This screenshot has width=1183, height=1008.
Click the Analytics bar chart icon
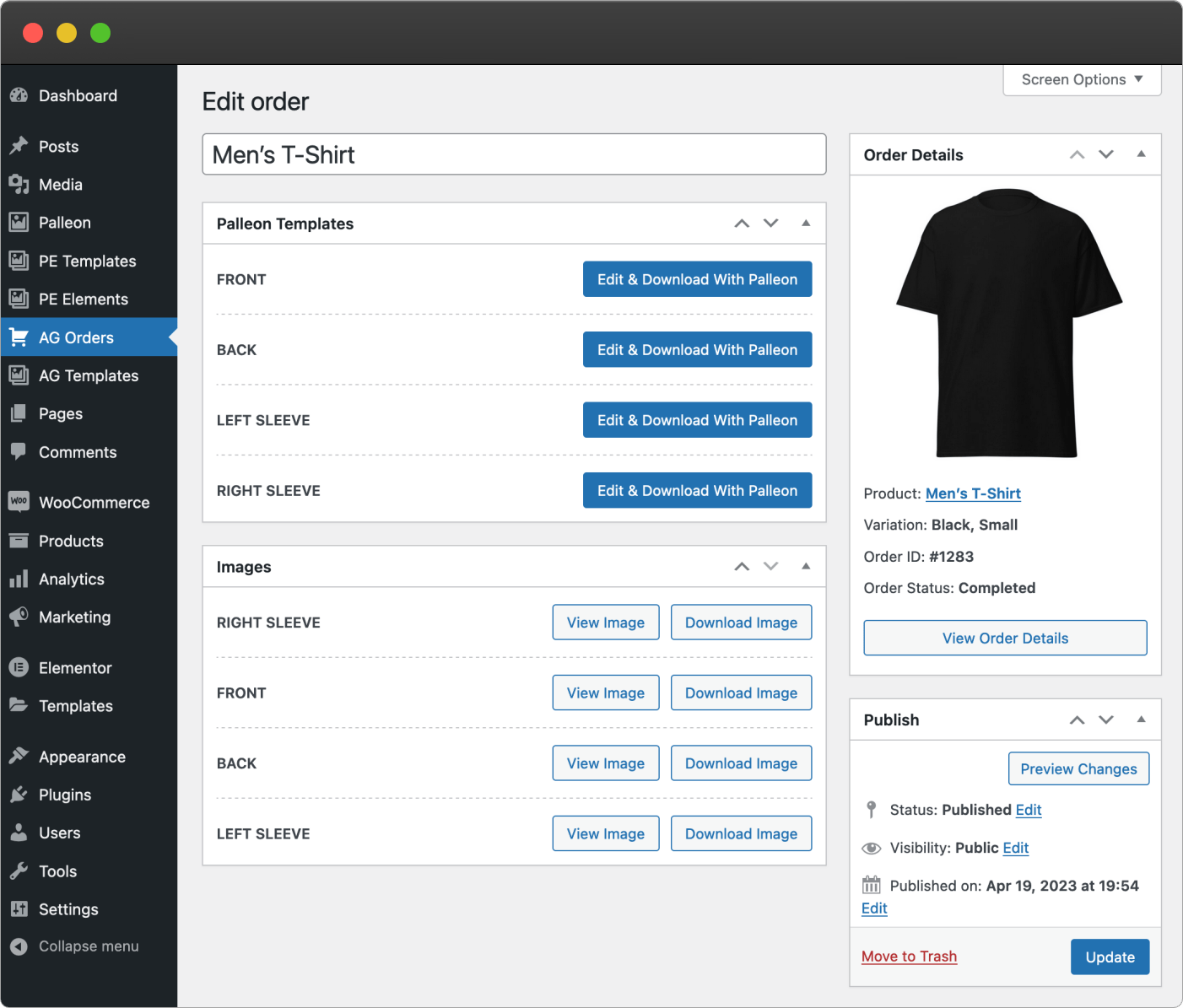pos(19,579)
